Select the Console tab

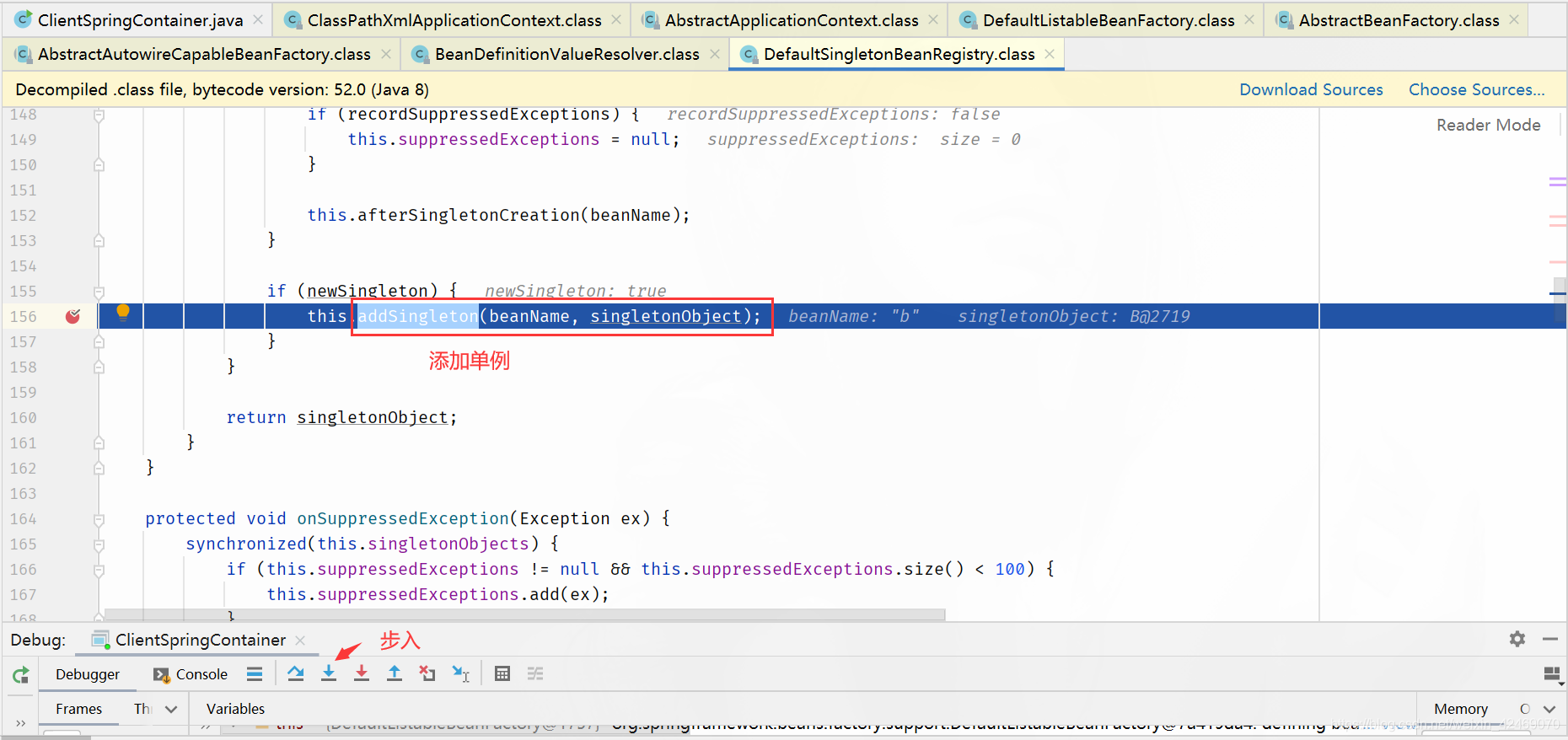(191, 674)
